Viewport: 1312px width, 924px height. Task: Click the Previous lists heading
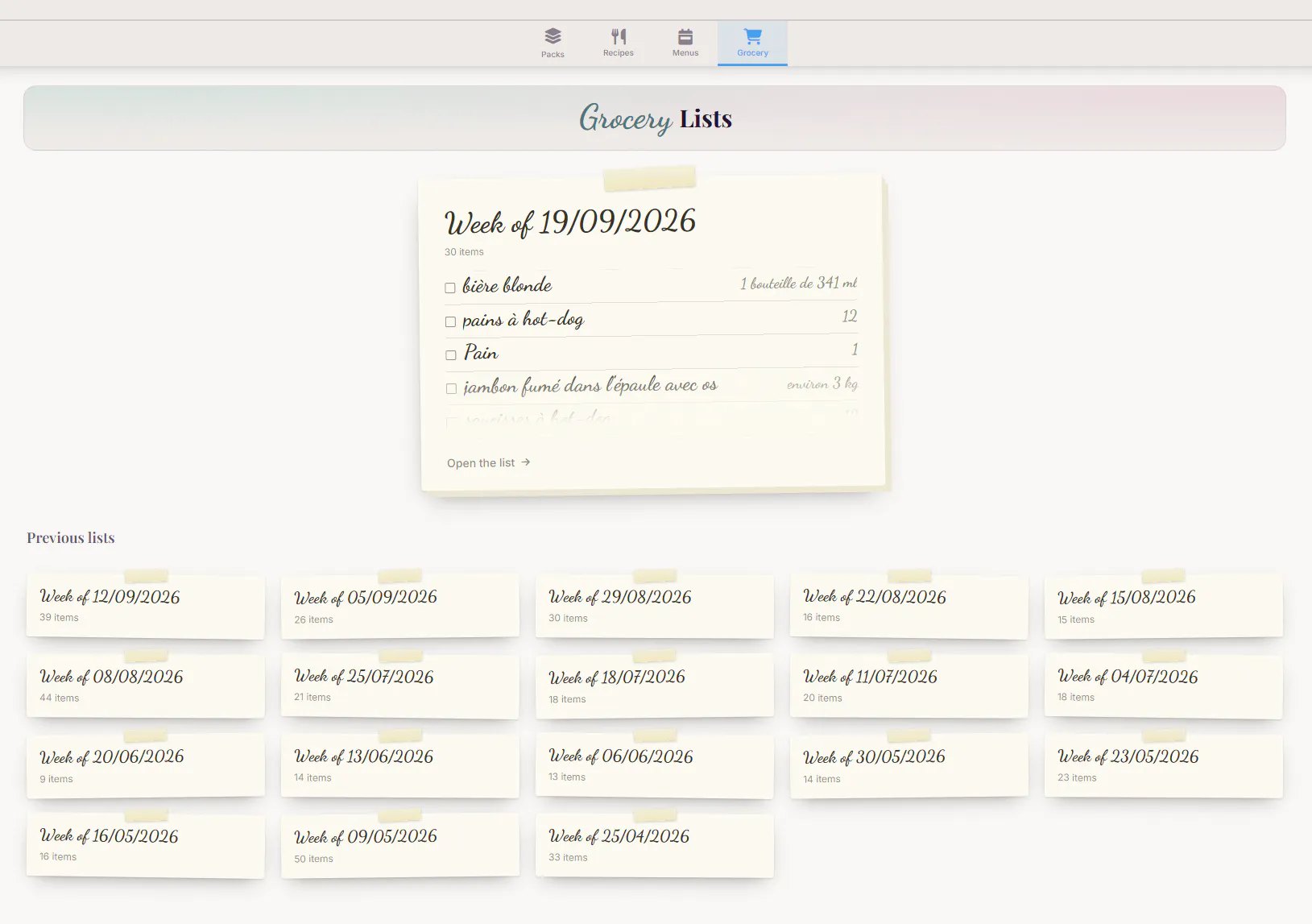point(71,537)
